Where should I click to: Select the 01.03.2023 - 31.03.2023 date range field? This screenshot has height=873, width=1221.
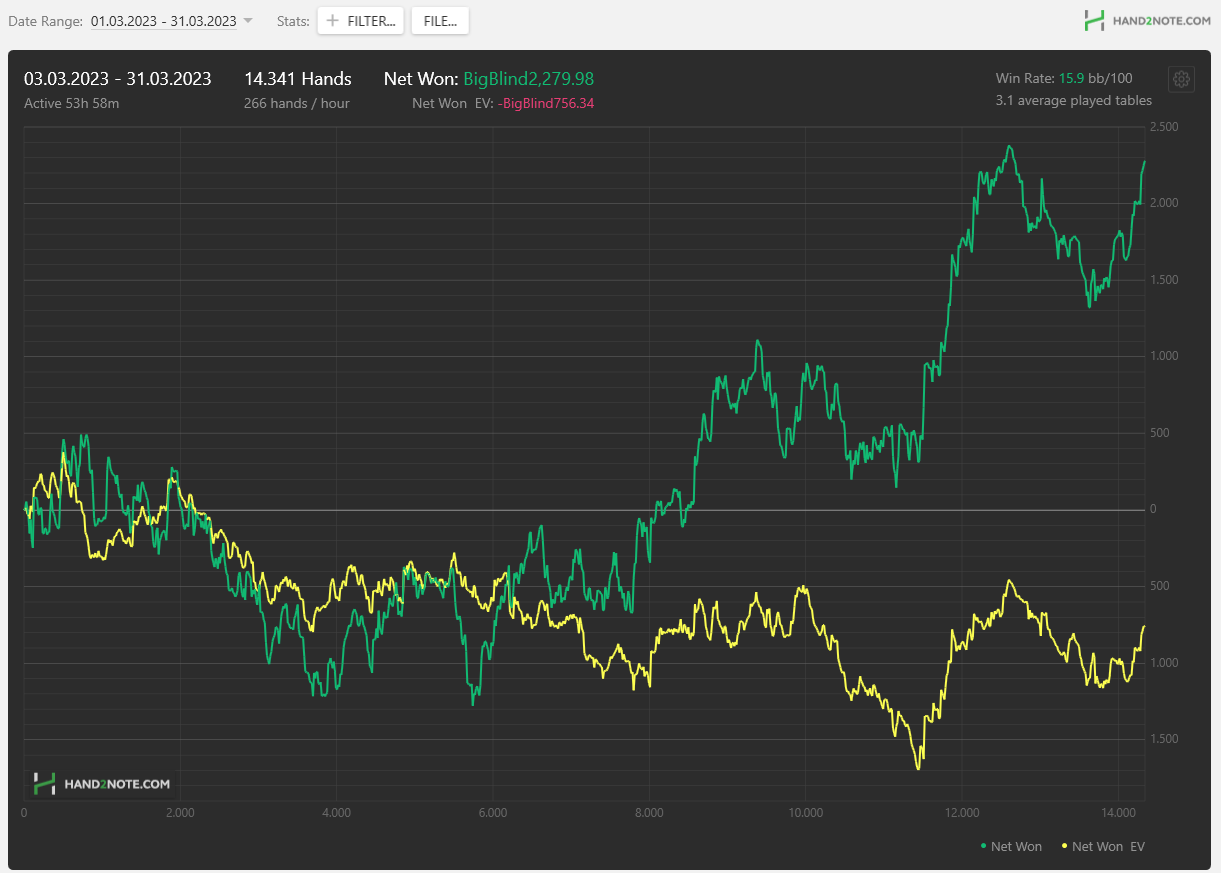(163, 21)
